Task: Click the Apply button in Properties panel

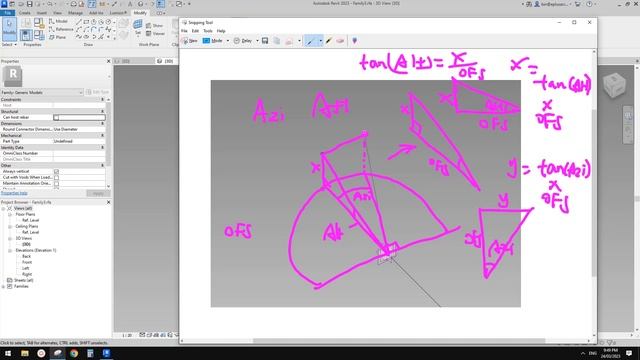Action: (98, 193)
